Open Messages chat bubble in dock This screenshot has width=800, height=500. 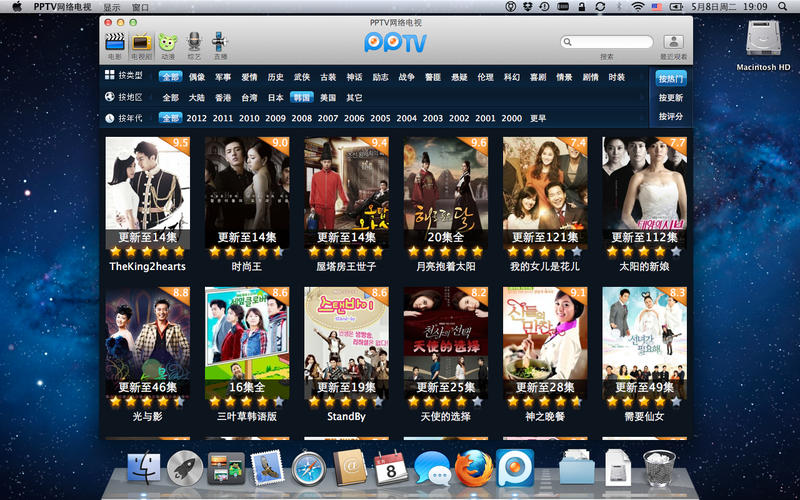pos(432,468)
